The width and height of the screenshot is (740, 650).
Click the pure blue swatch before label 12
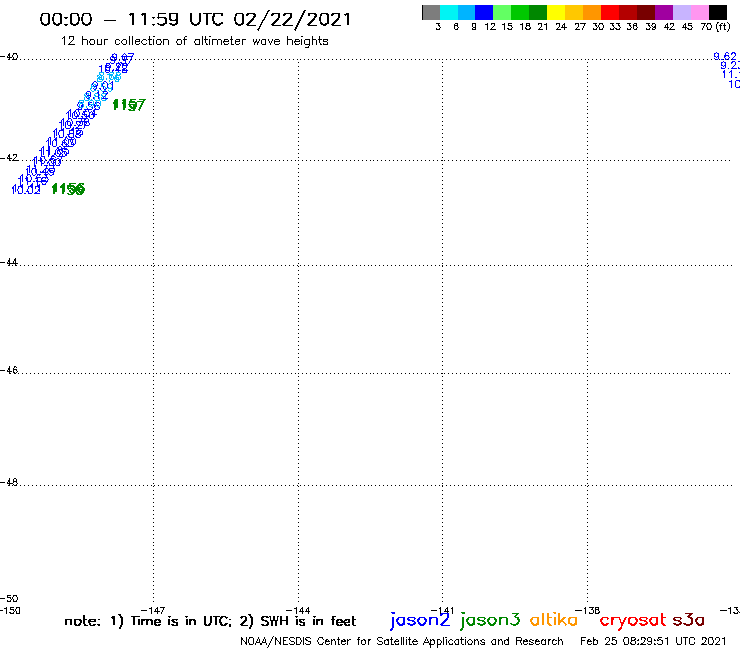(484, 12)
